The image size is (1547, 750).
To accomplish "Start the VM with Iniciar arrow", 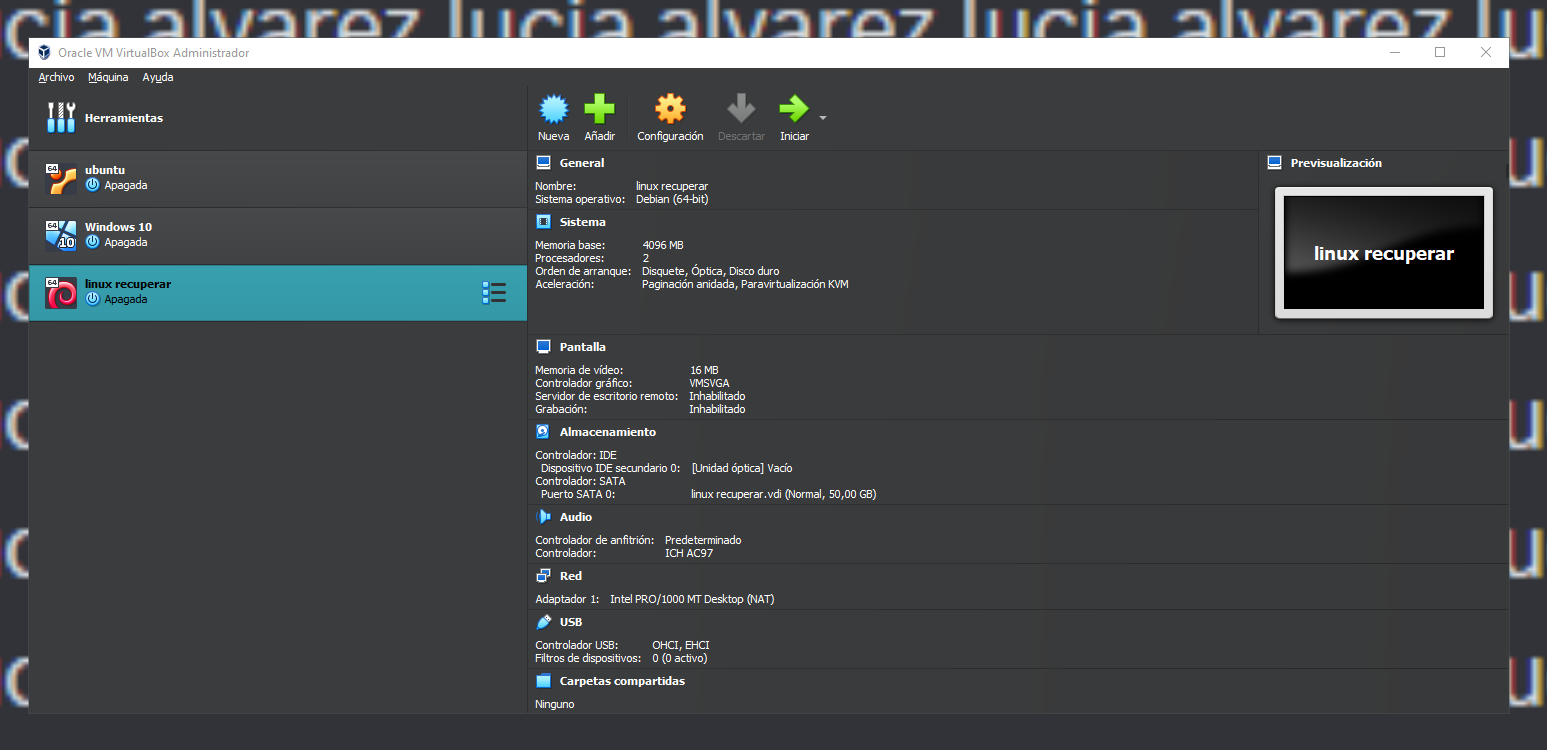I will click(x=793, y=109).
